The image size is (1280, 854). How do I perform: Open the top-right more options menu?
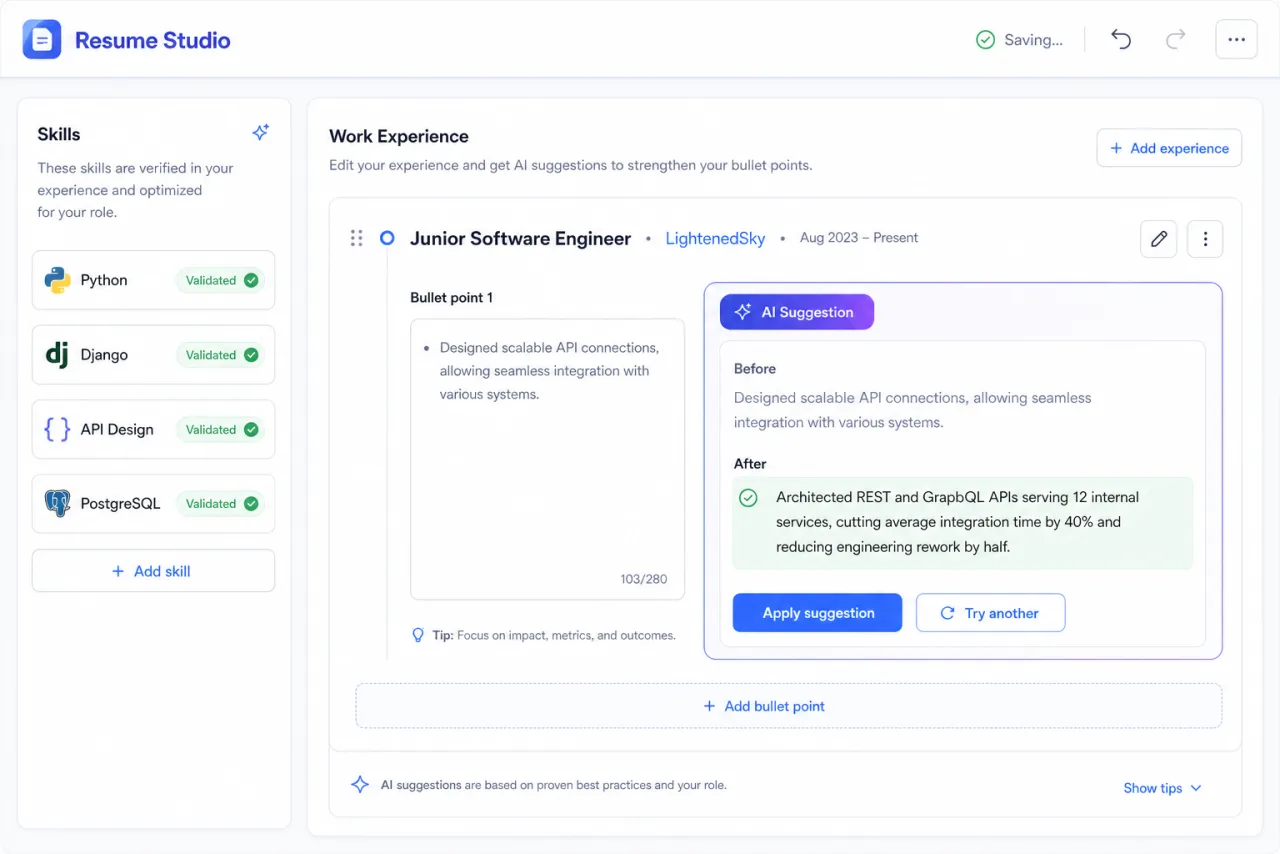point(1237,40)
